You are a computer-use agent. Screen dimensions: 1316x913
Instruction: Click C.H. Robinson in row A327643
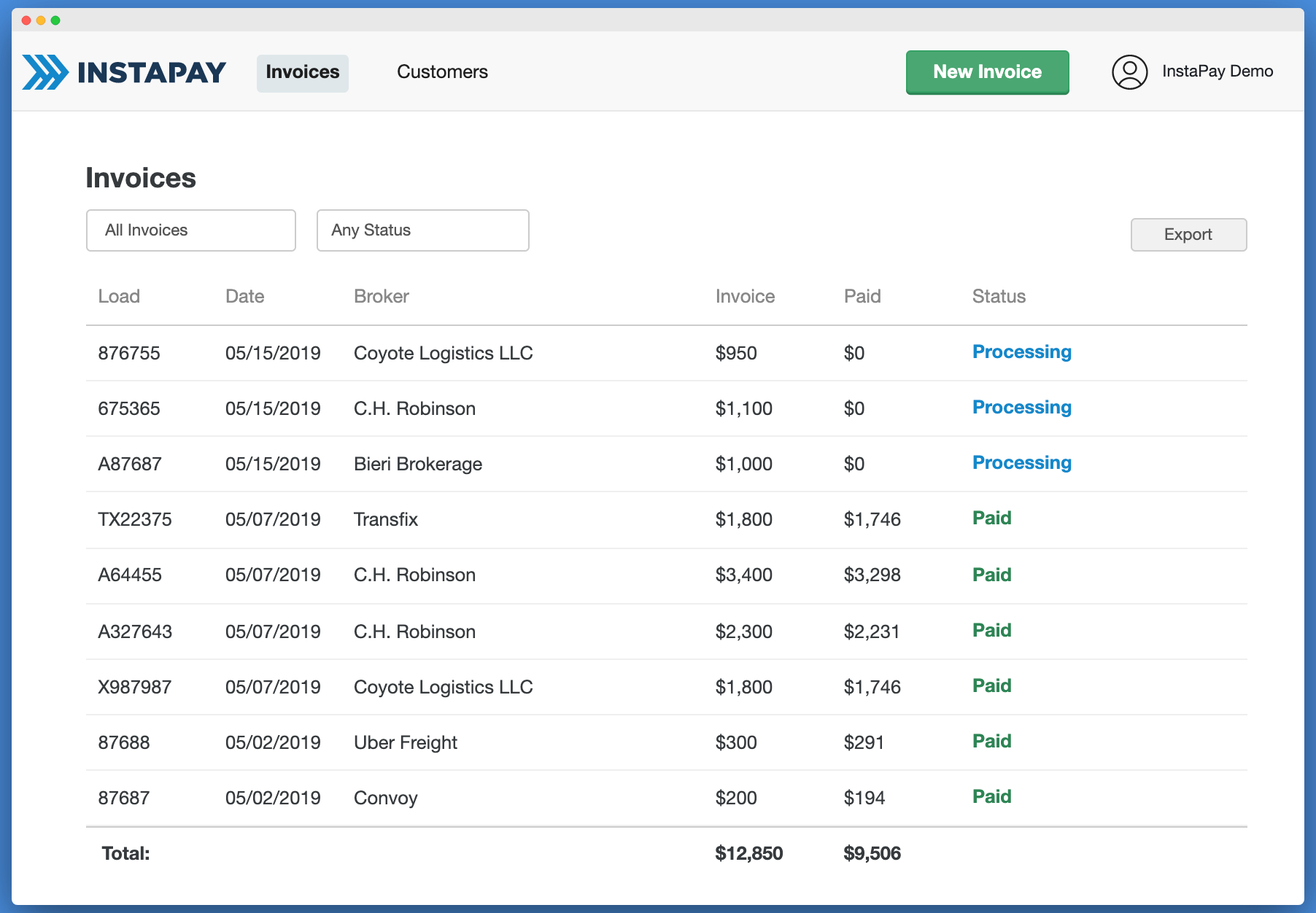tap(414, 632)
